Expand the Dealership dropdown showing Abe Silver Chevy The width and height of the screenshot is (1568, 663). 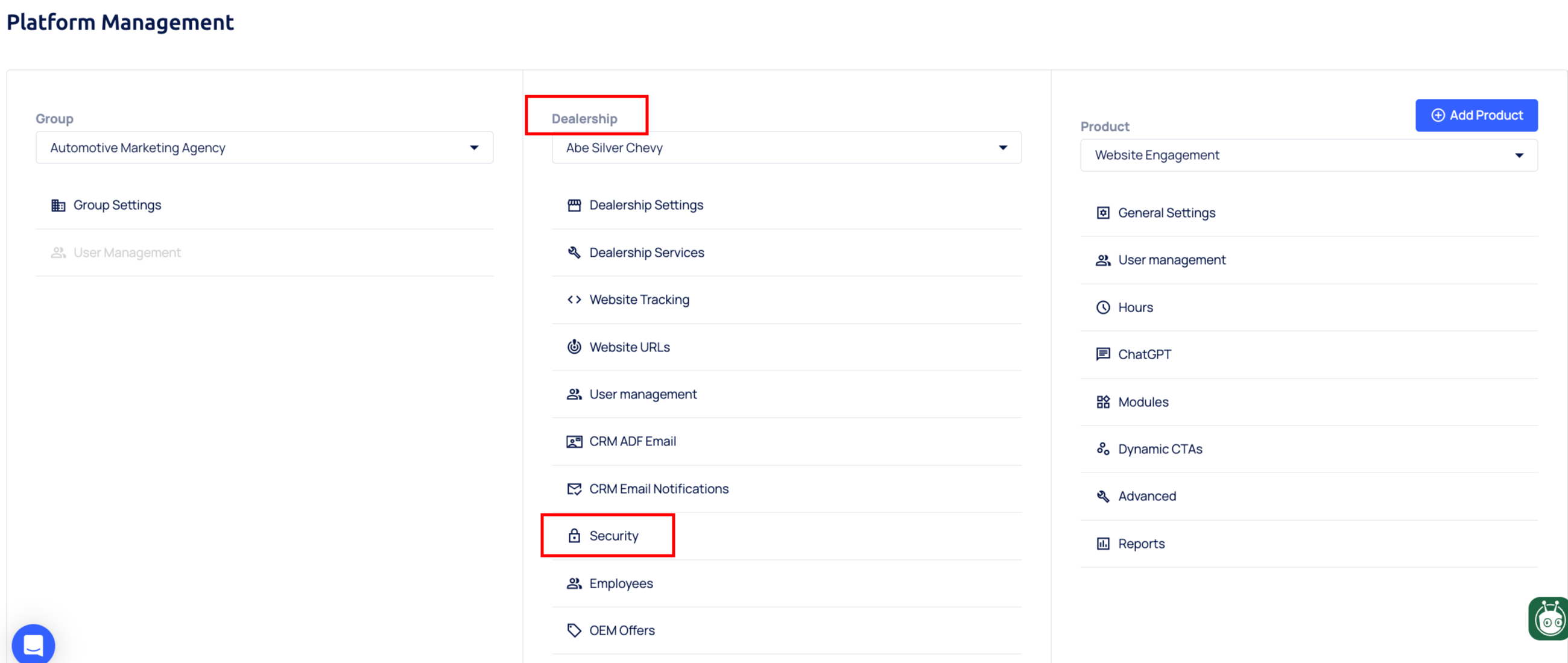[x=786, y=148]
